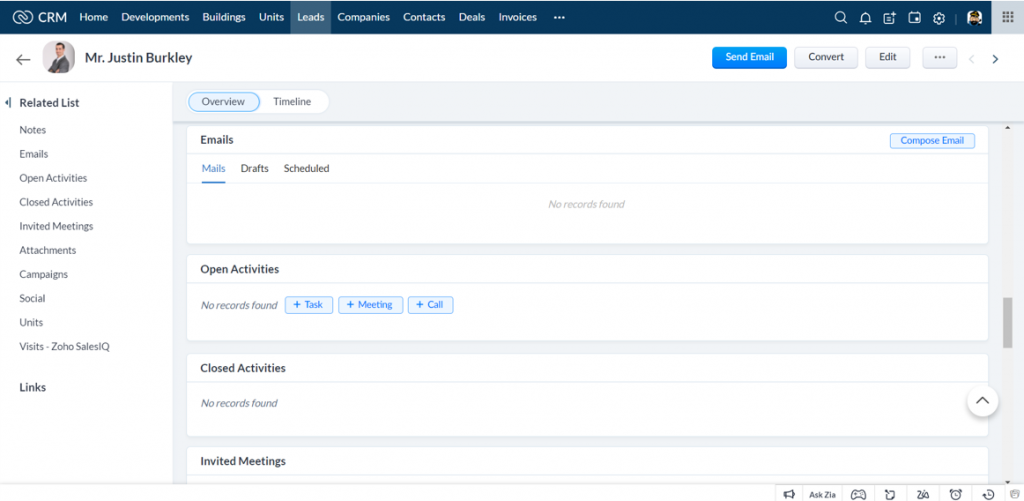
Task: Click Compose Email button
Action: point(931,141)
